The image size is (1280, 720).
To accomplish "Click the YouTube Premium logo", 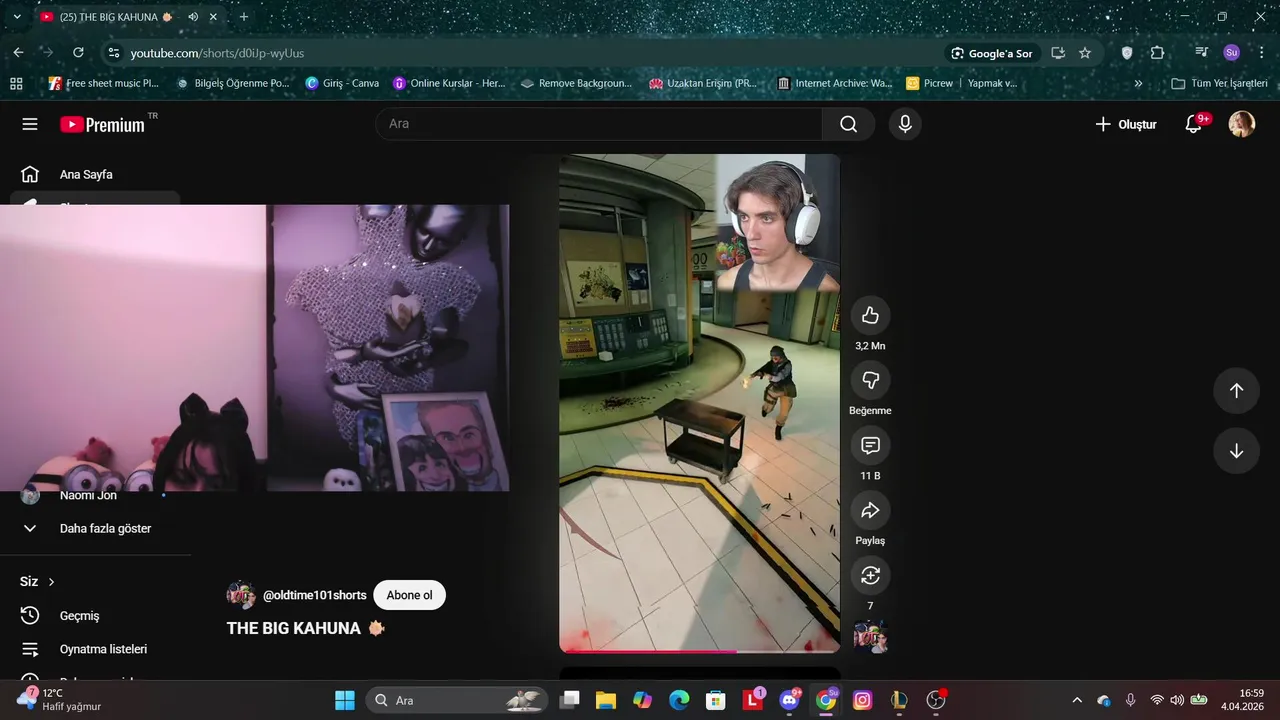I will (103, 124).
